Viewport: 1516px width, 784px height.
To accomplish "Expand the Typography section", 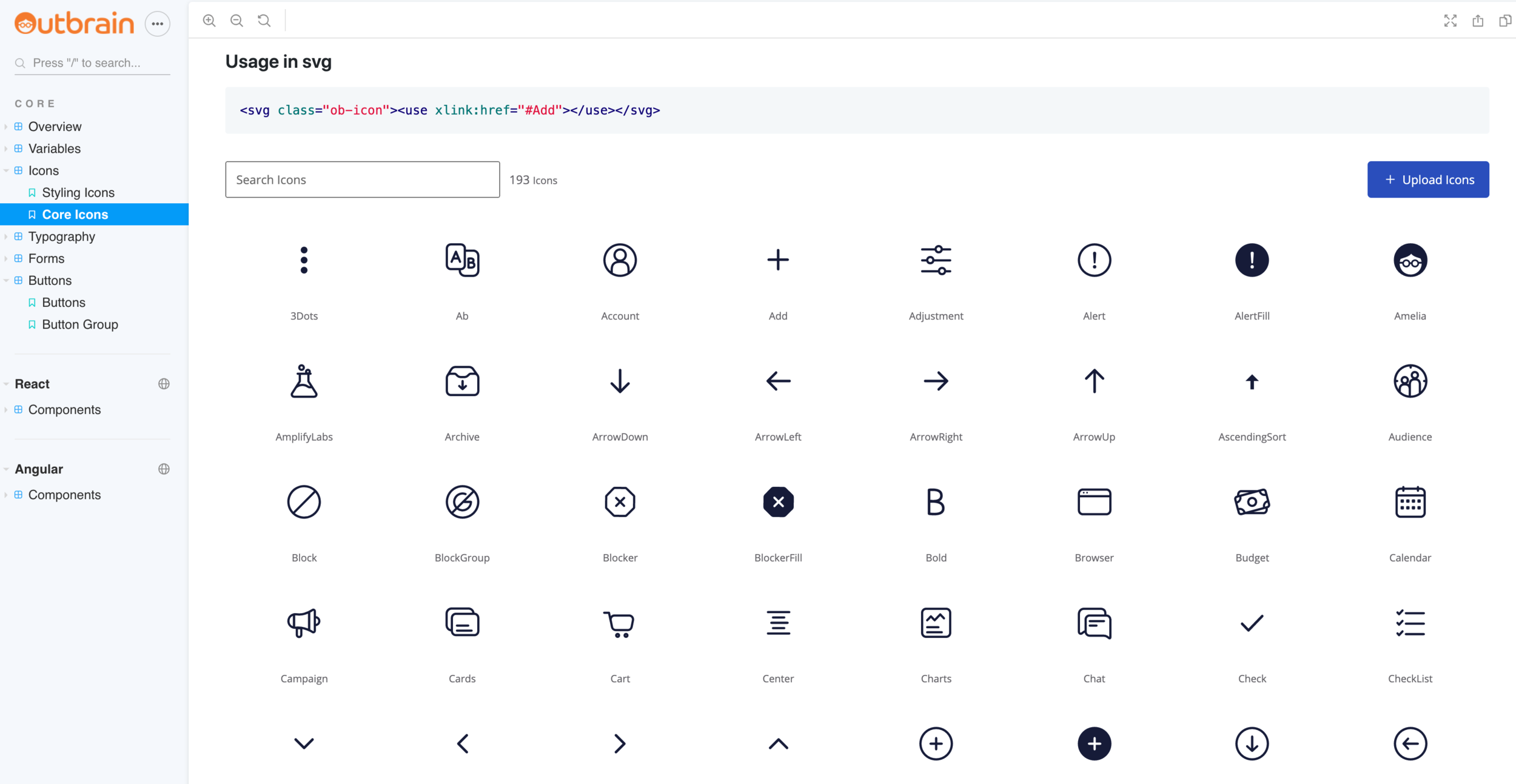I will click(61, 236).
